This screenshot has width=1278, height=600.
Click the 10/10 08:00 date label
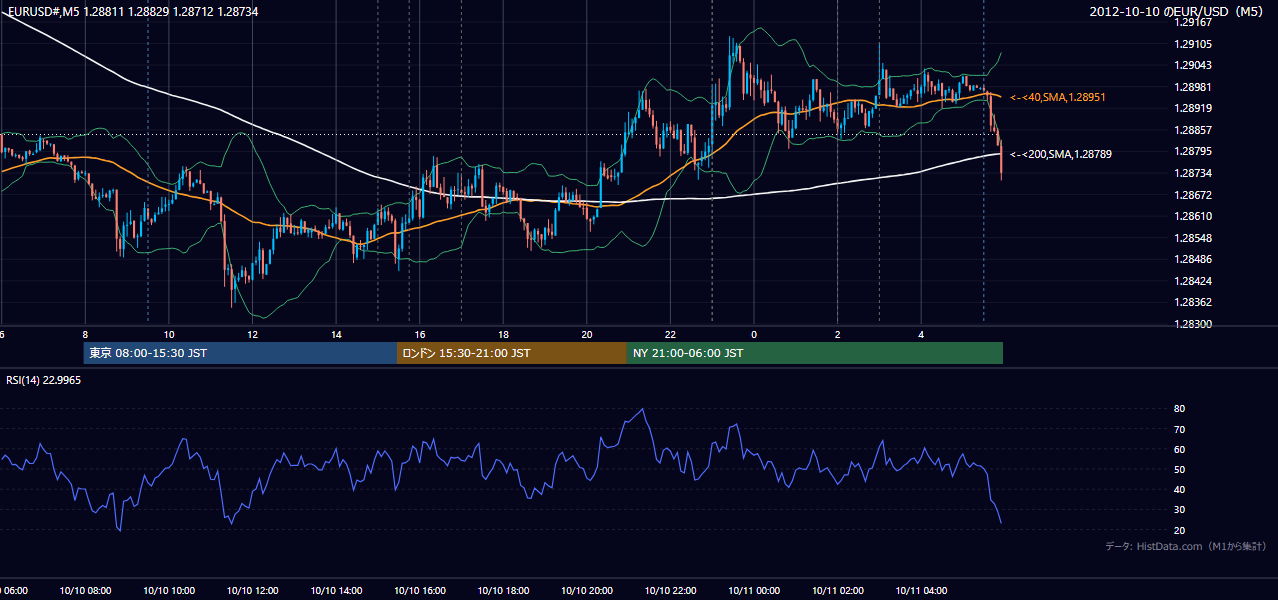pos(85,590)
